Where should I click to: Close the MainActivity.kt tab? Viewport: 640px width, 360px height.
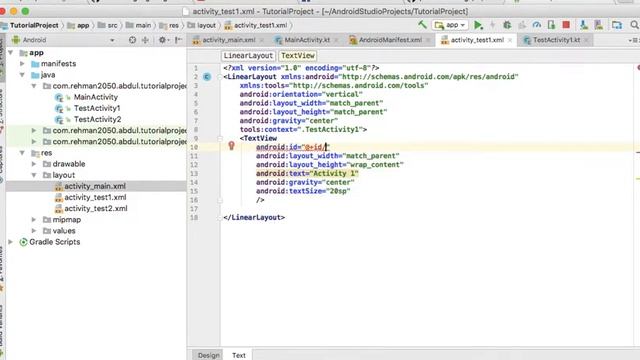[336, 40]
